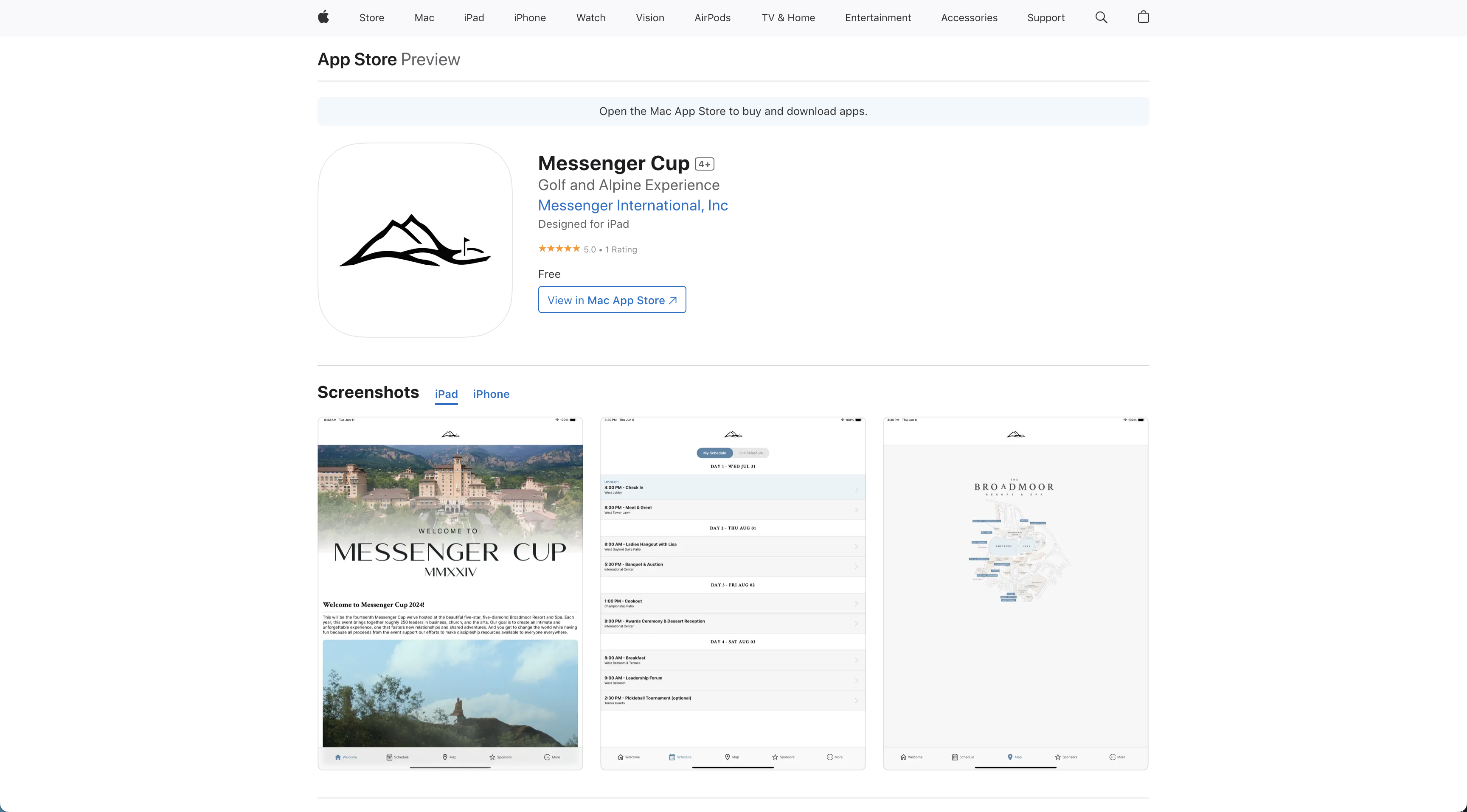The height and width of the screenshot is (812, 1467).
Task: Open the Messenger International, Inc developer link
Action: pos(633,205)
